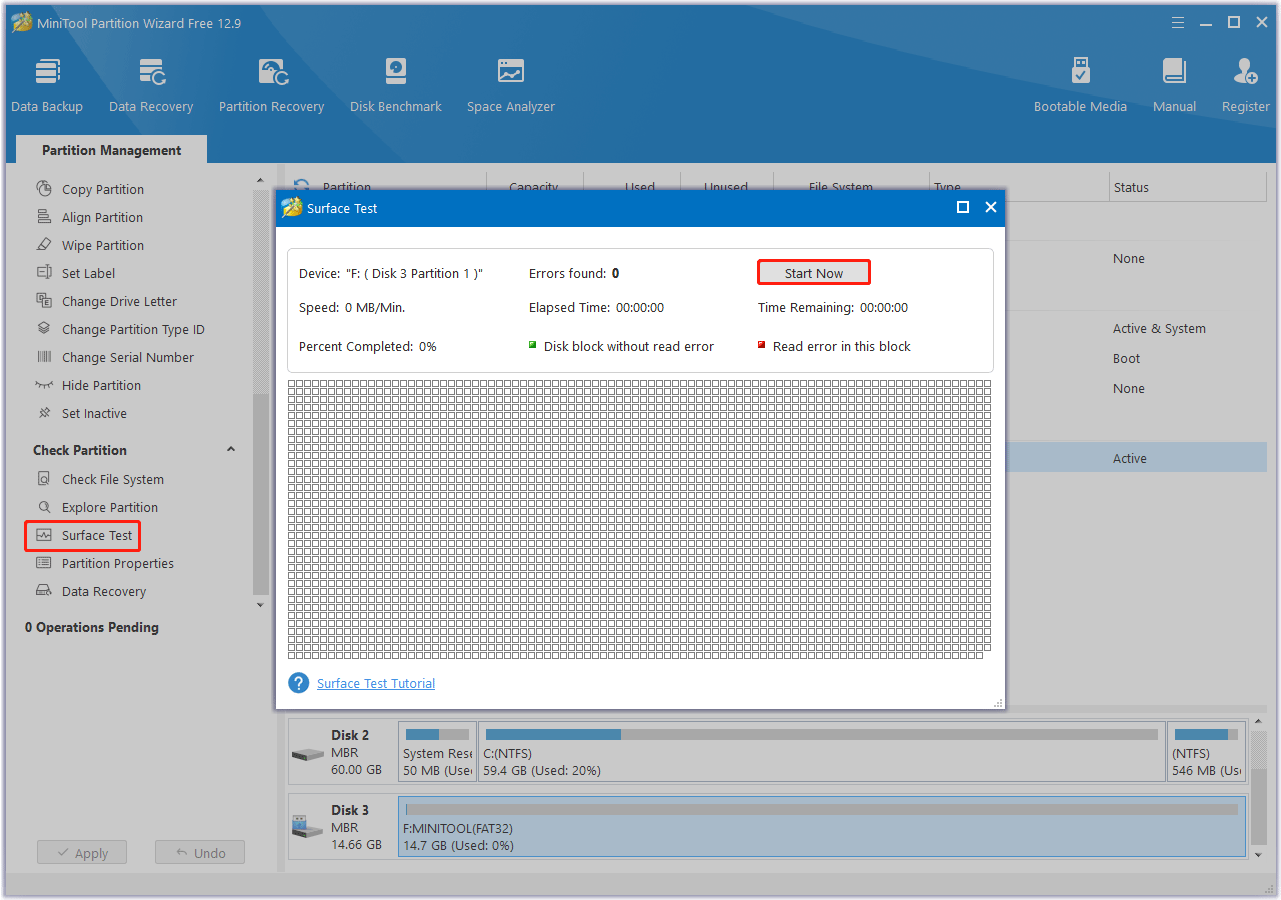Select the F:MINITOOL(FAT32) partition bar
This screenshot has width=1281, height=900.
click(821, 827)
